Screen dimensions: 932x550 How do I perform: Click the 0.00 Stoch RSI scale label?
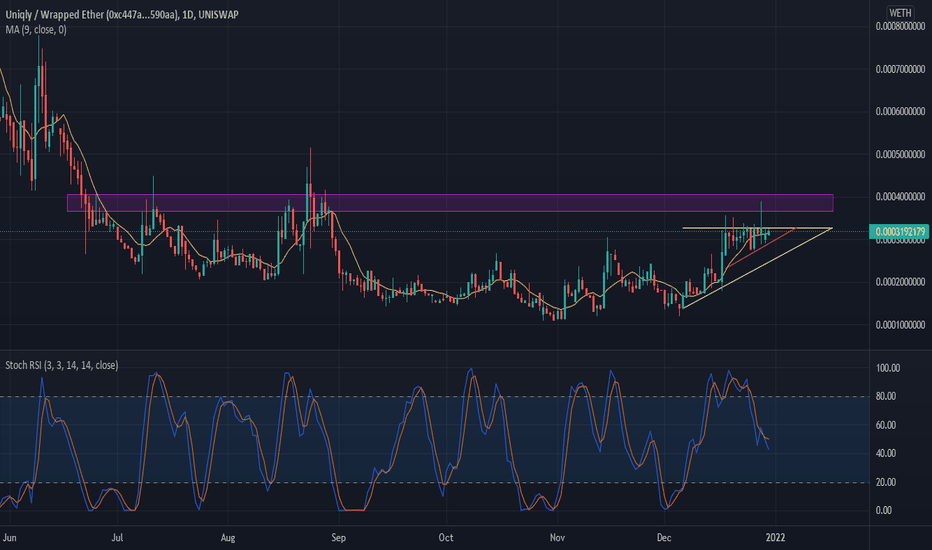[x=884, y=510]
